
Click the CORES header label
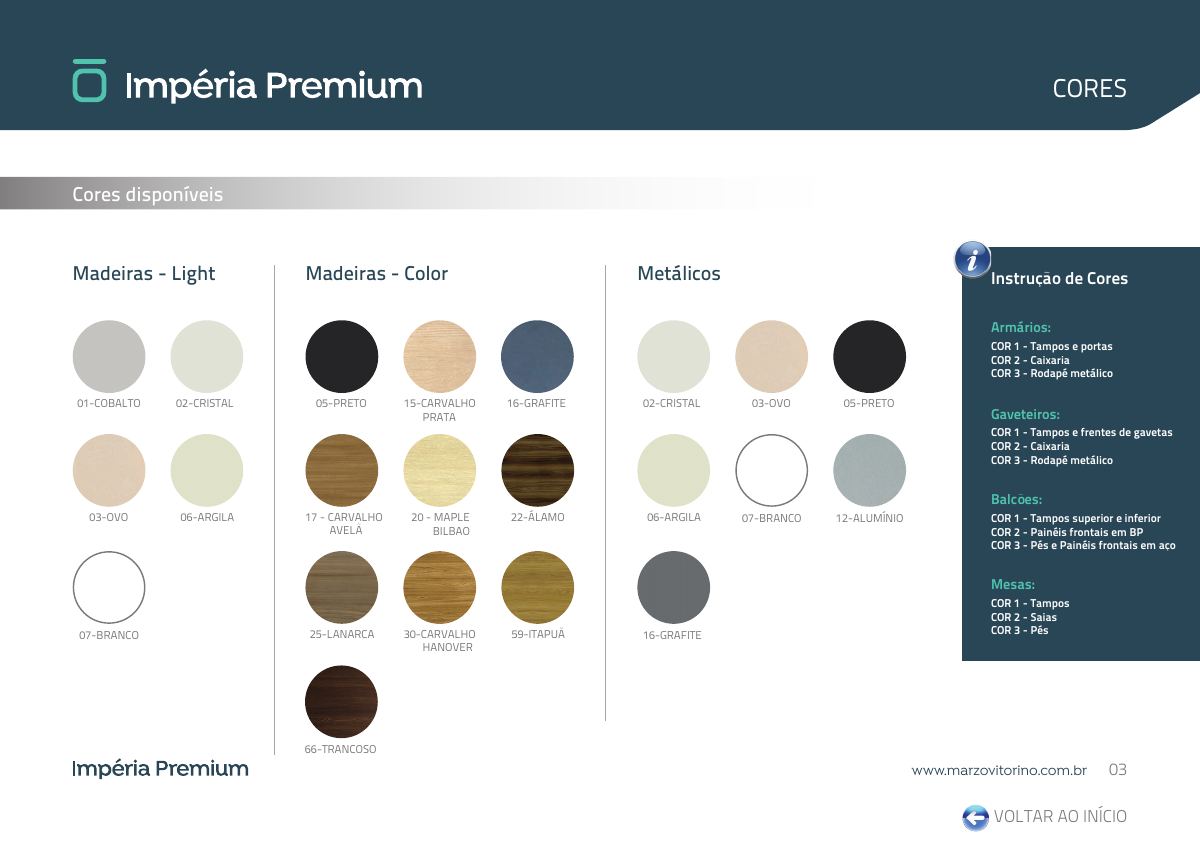[1090, 88]
